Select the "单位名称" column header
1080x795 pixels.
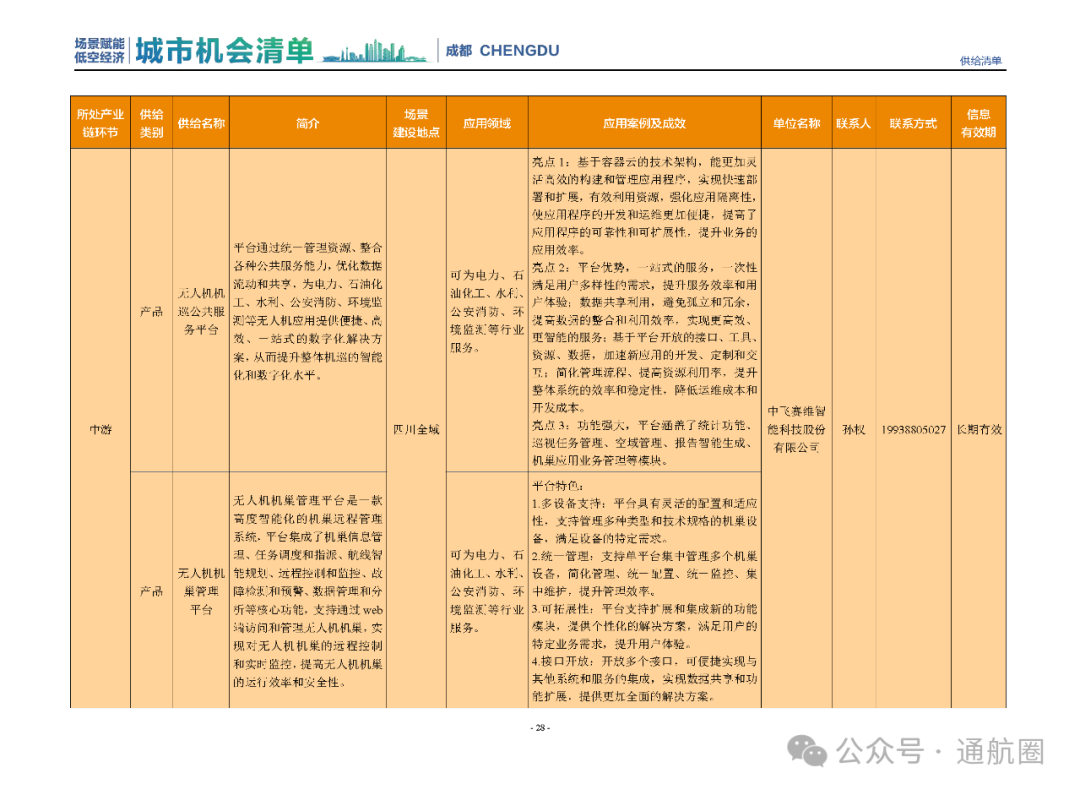797,123
